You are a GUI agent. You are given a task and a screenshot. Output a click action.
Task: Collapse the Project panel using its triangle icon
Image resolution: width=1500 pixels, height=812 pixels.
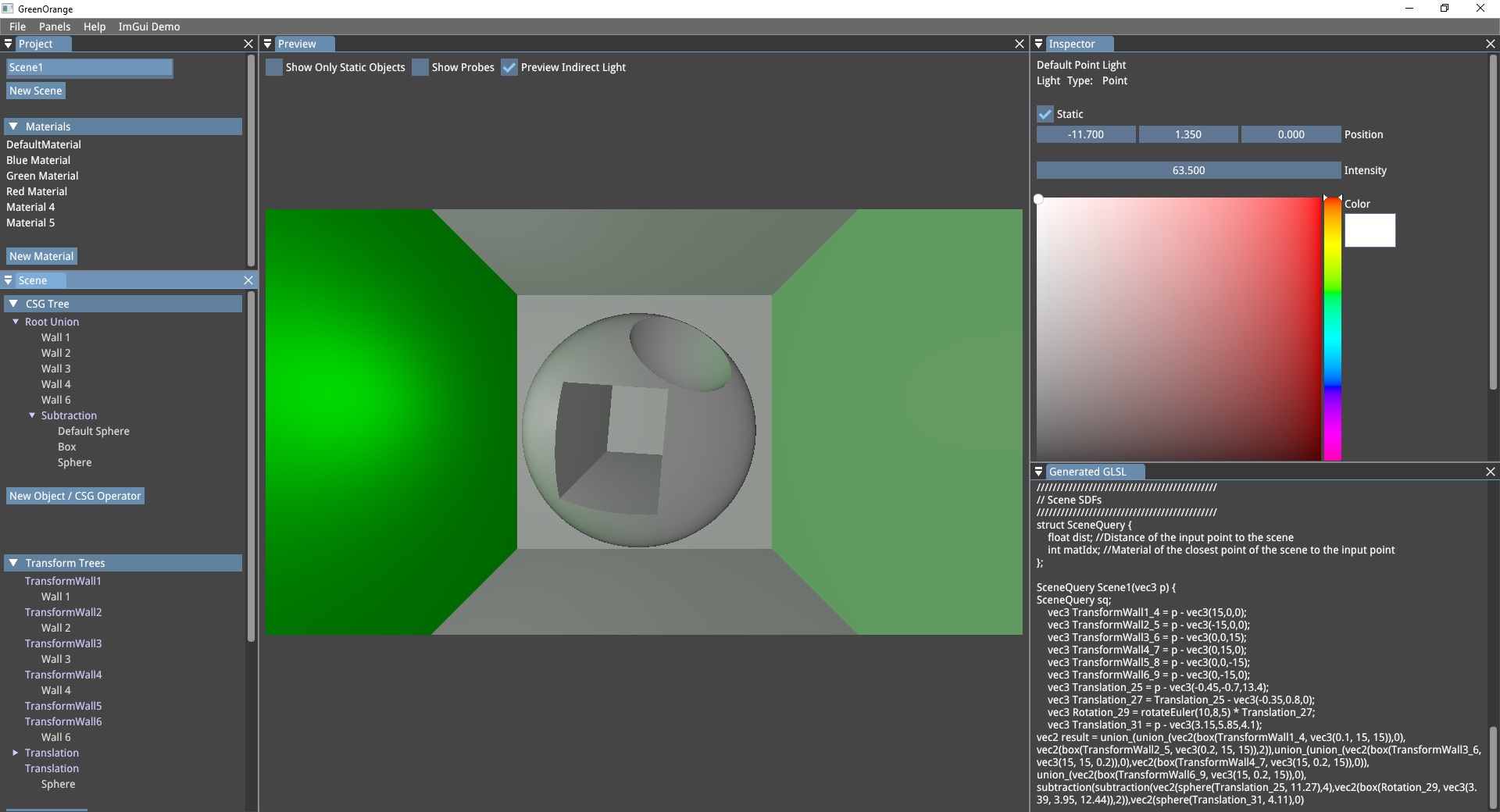click(9, 44)
